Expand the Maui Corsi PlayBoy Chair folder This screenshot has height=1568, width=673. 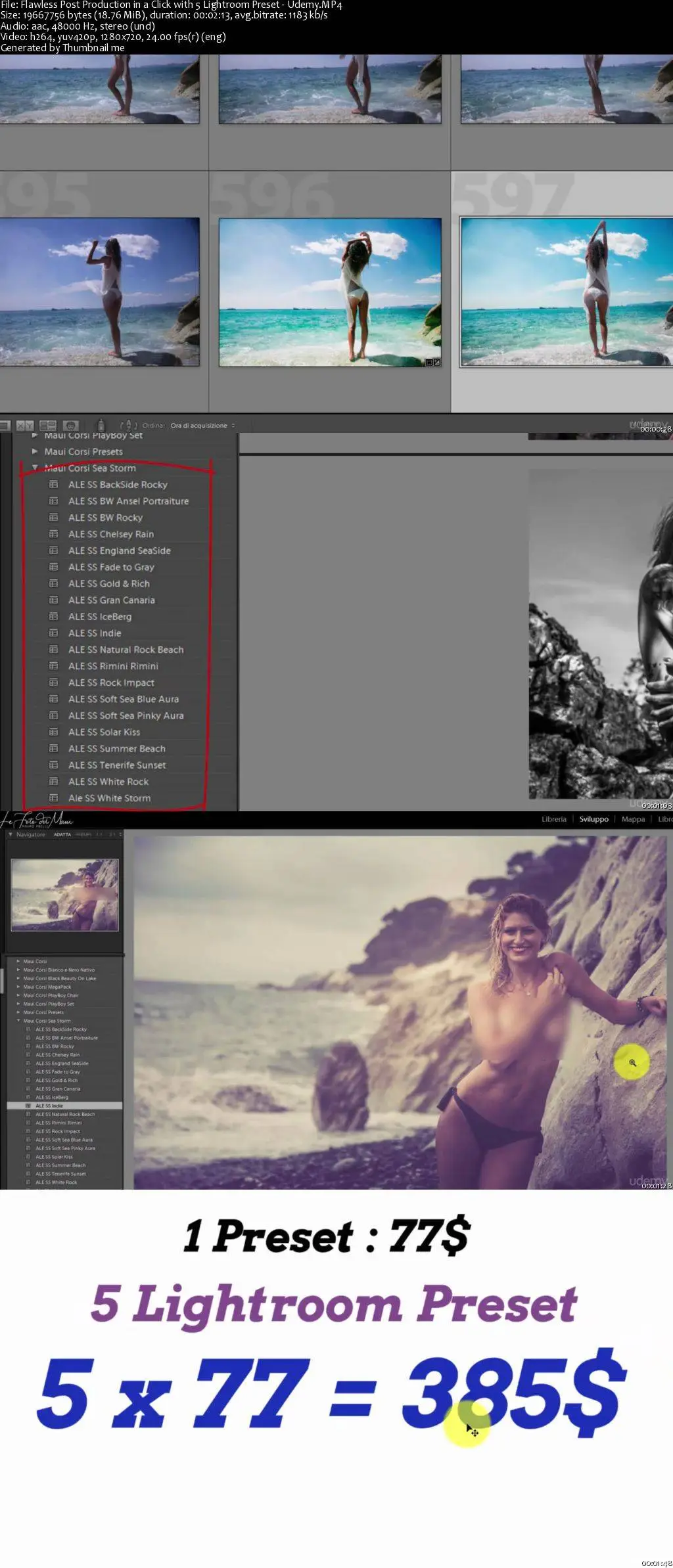click(x=18, y=995)
